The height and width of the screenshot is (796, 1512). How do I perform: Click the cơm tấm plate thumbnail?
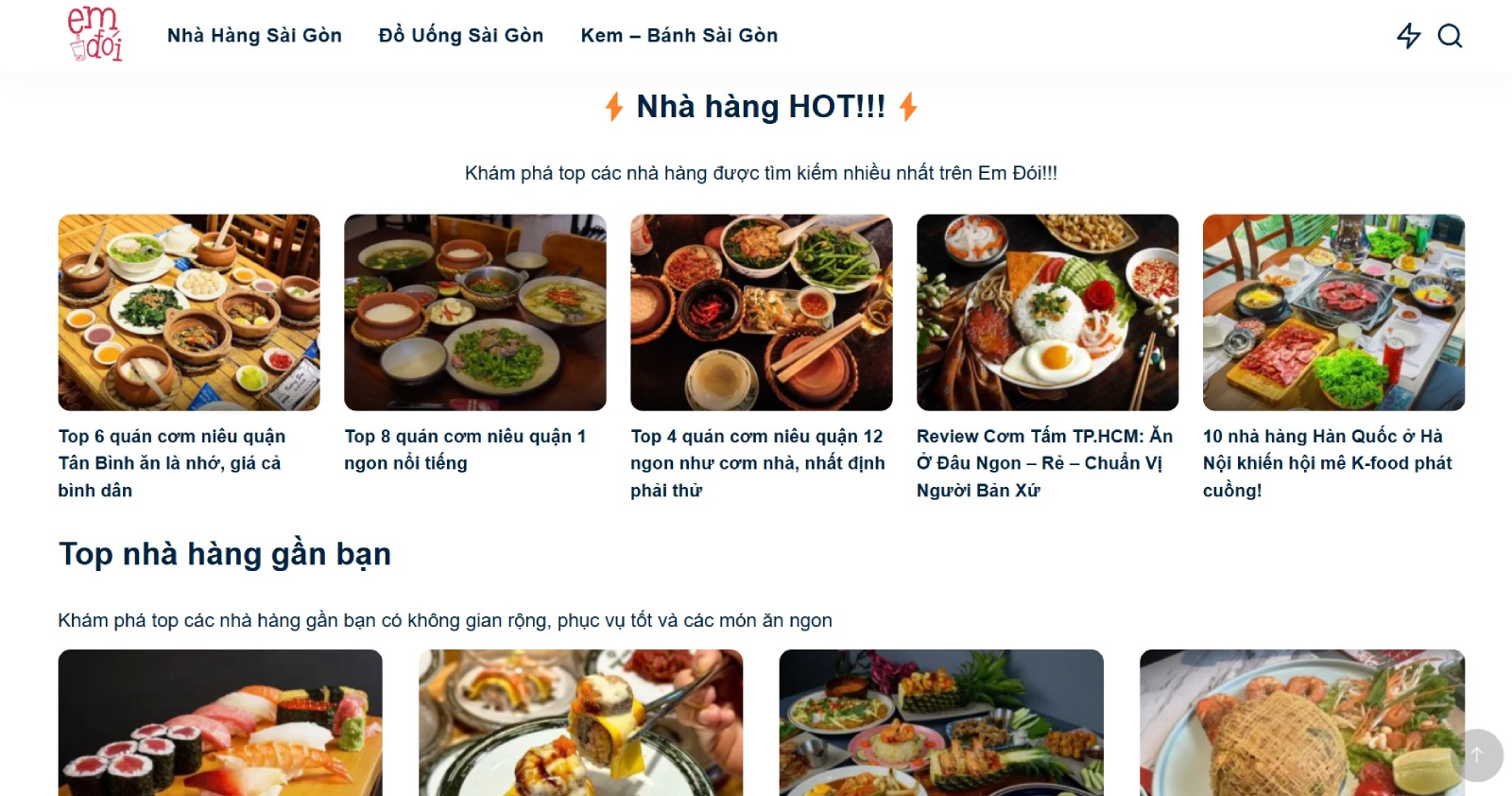coord(1048,313)
